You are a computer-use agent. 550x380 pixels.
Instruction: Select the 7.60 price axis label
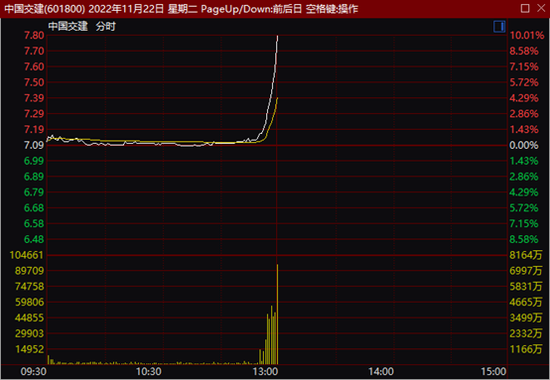coord(34,67)
